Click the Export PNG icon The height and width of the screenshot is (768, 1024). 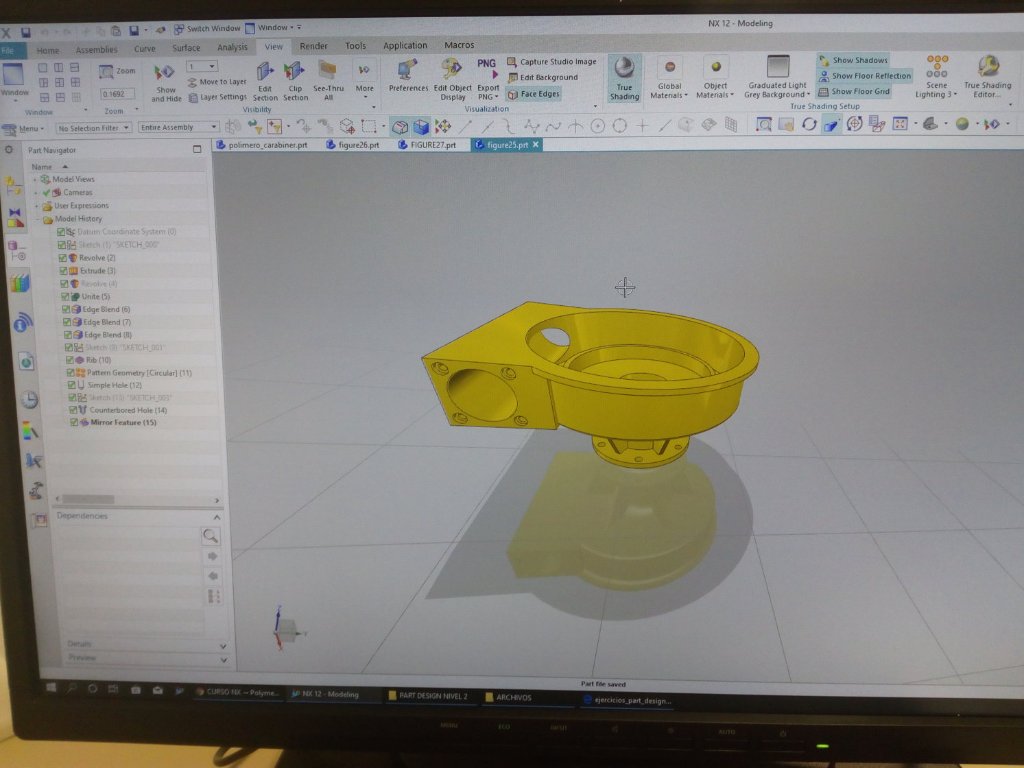point(487,78)
